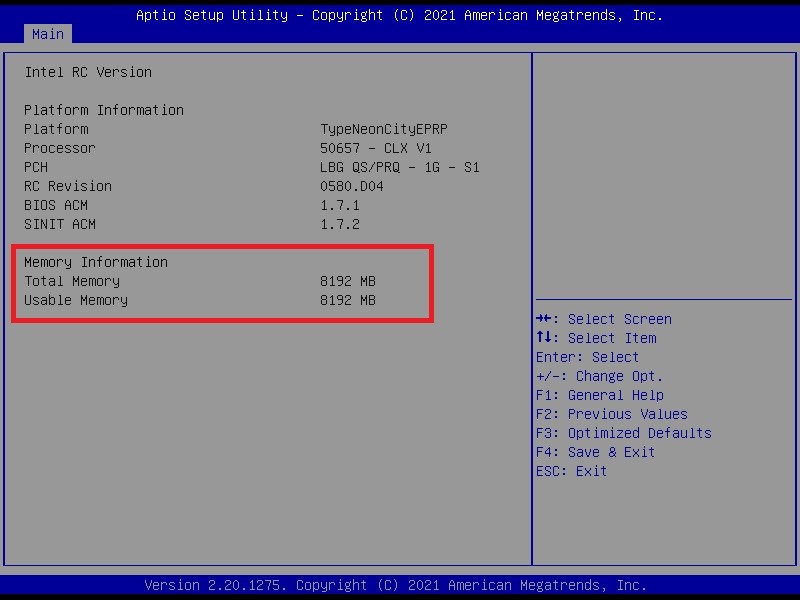
Task: Click the SINIT ACM version 1.7.2
Action: (x=340, y=224)
